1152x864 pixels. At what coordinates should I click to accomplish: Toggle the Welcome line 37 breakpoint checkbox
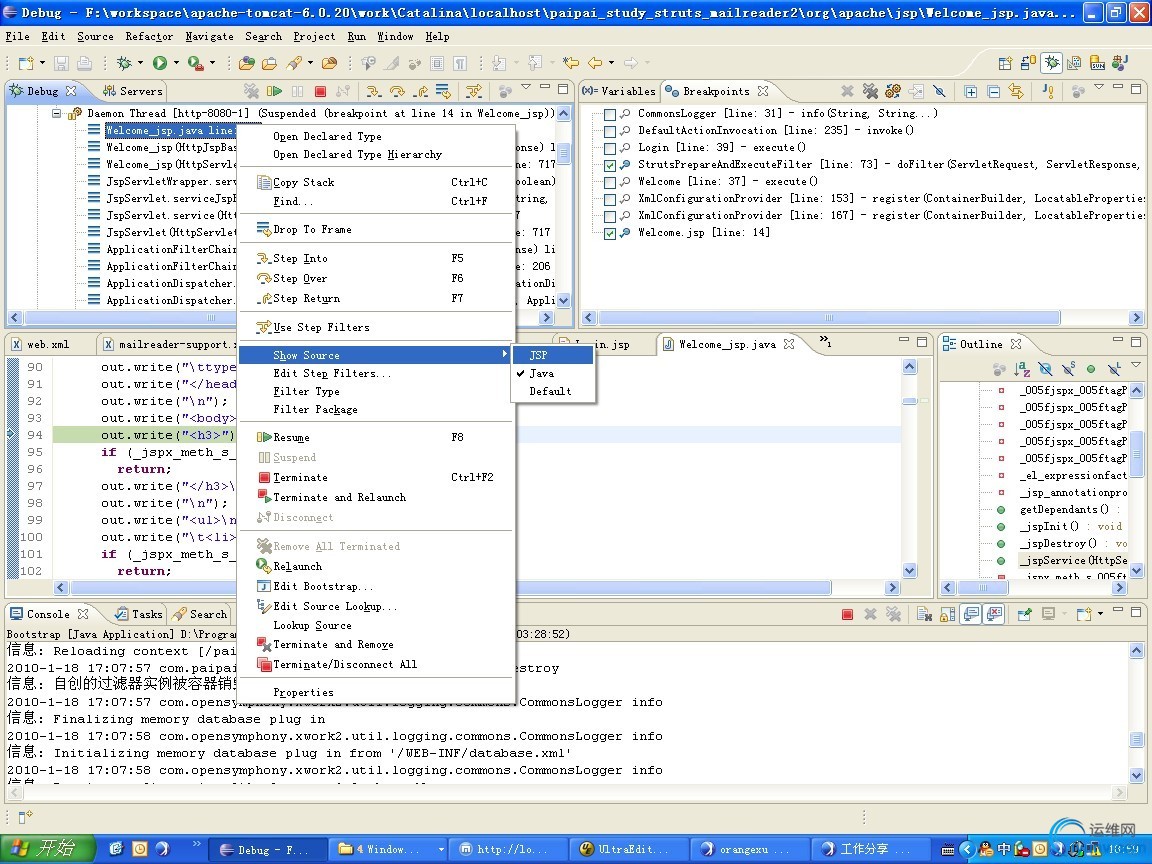(610, 182)
